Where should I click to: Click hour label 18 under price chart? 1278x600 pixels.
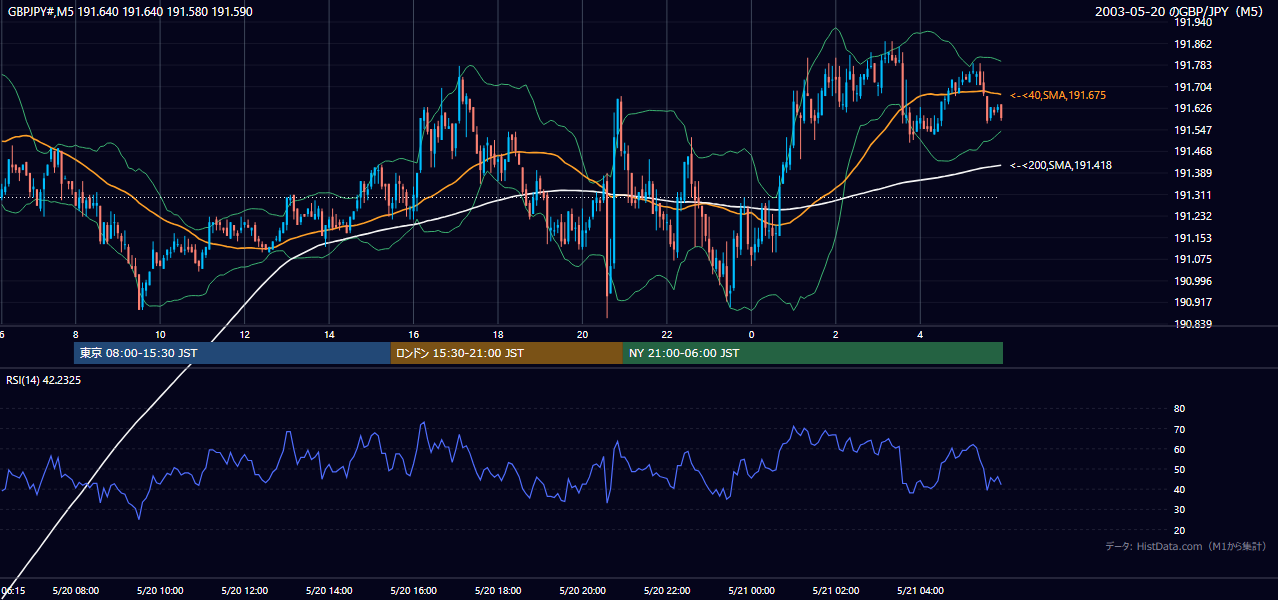[x=498, y=335]
